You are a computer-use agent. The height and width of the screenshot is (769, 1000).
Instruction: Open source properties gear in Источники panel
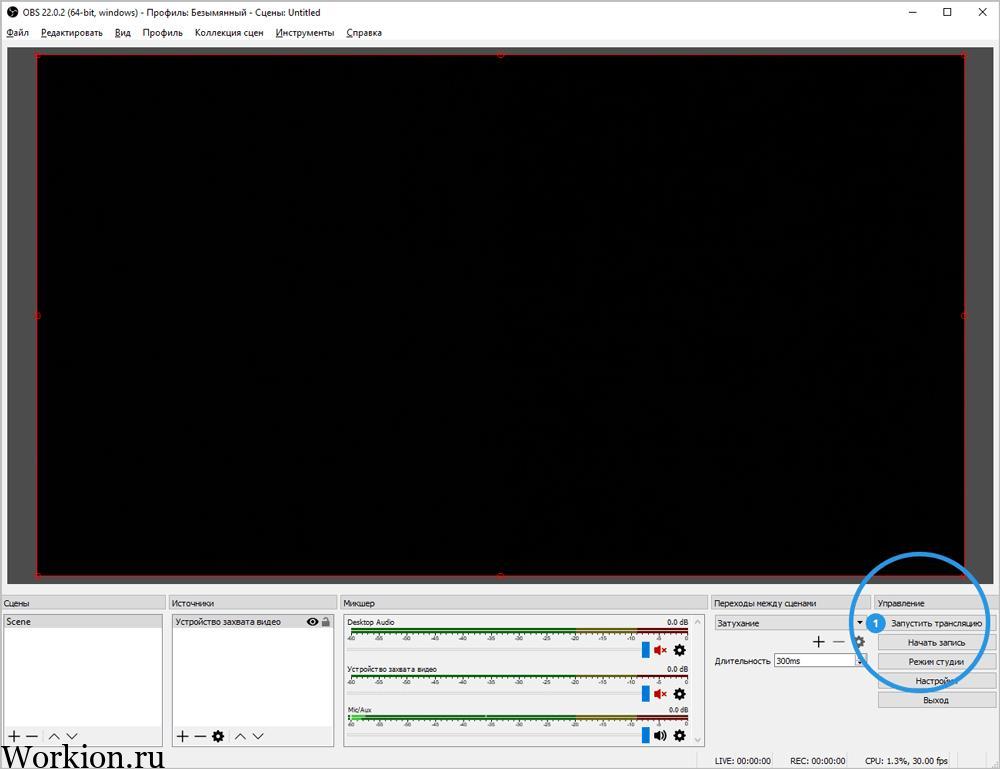pyautogui.click(x=218, y=736)
